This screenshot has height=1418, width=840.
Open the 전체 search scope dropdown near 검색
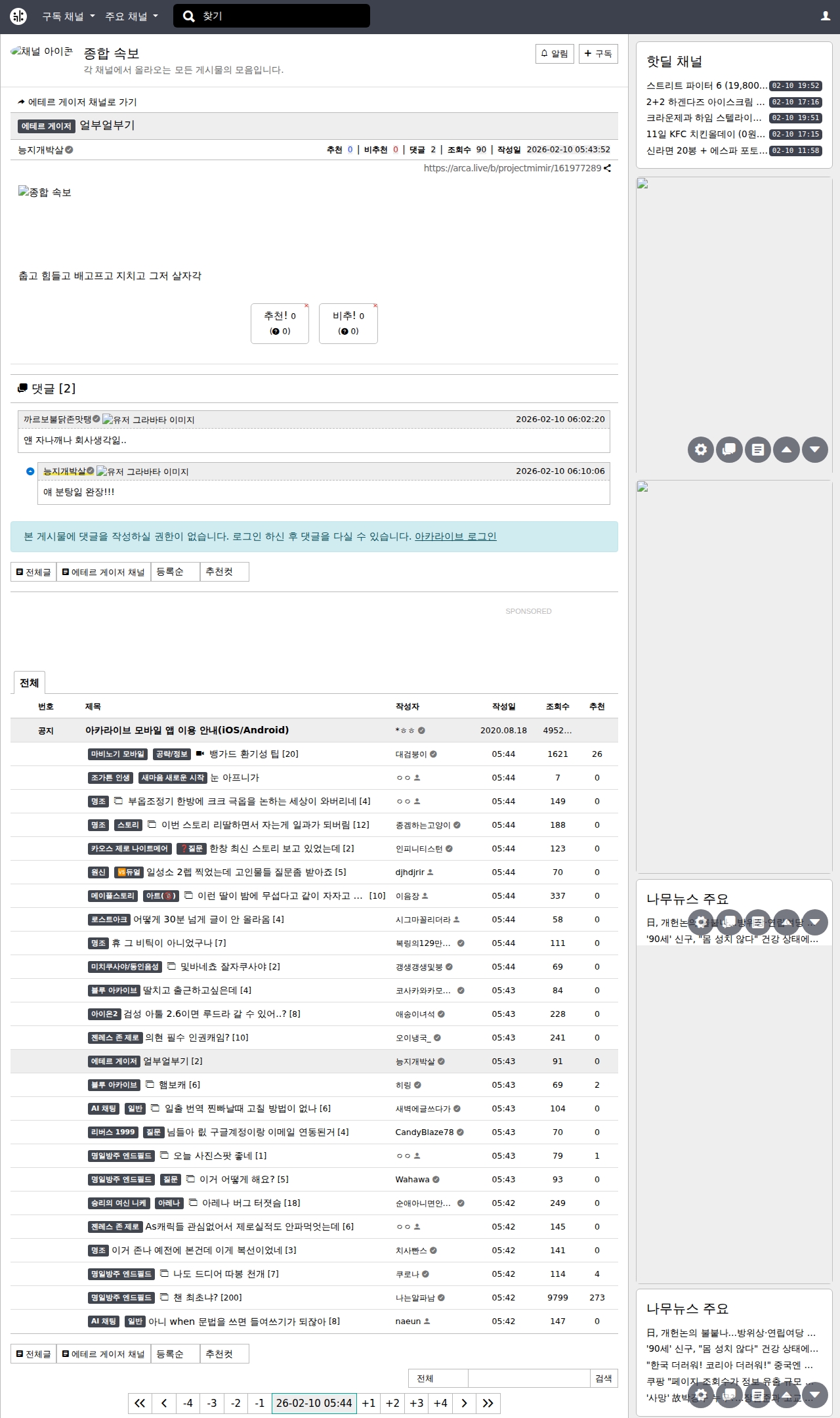[x=438, y=1378]
